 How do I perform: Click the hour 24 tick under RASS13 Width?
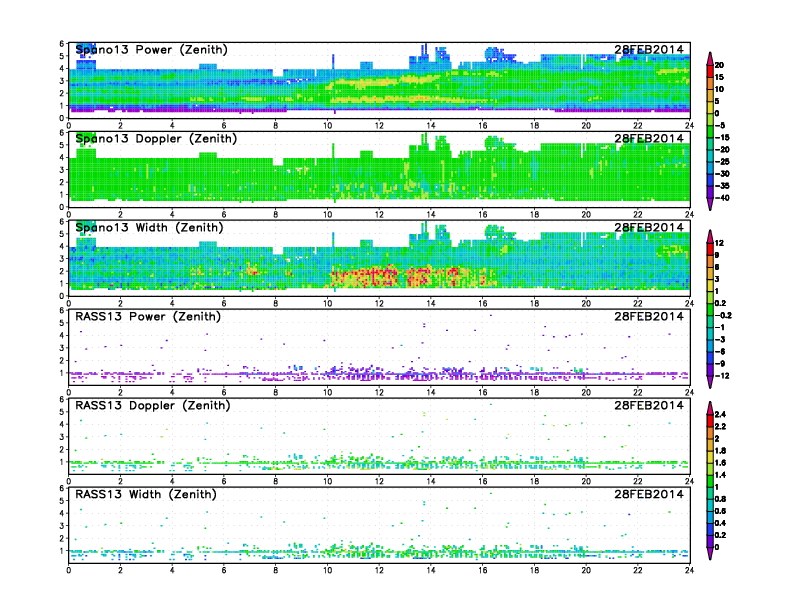pyautogui.click(x=689, y=570)
